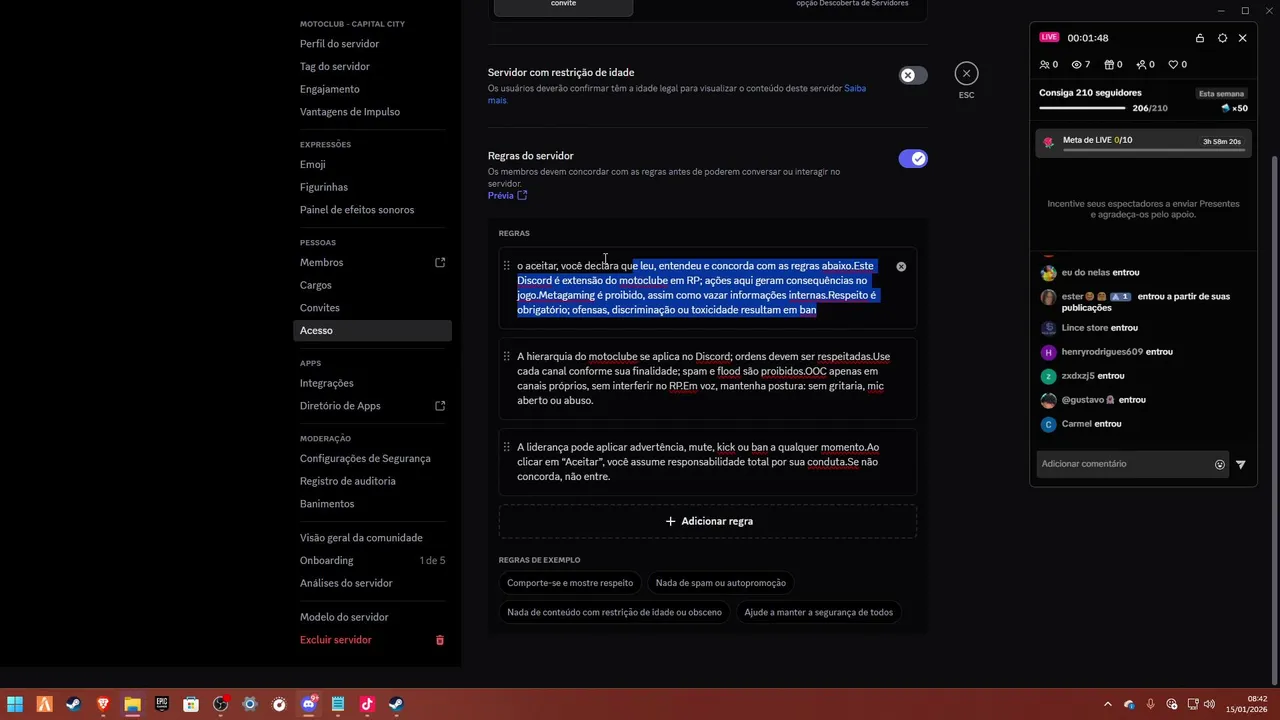Screen dimensions: 1280x720
Task: Open Diretório de Apps
Action: (340, 406)
